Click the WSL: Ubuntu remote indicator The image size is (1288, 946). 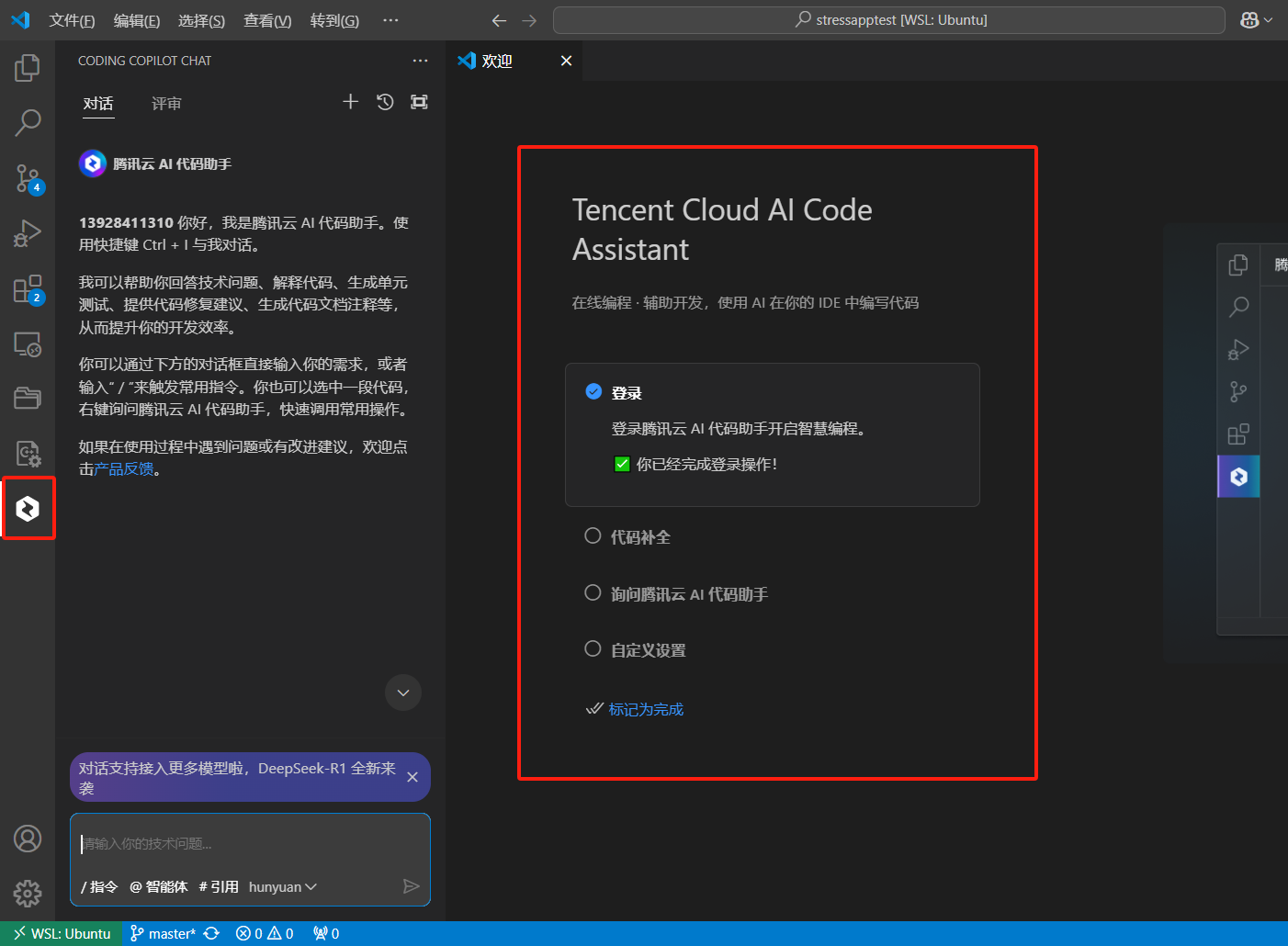click(x=62, y=933)
